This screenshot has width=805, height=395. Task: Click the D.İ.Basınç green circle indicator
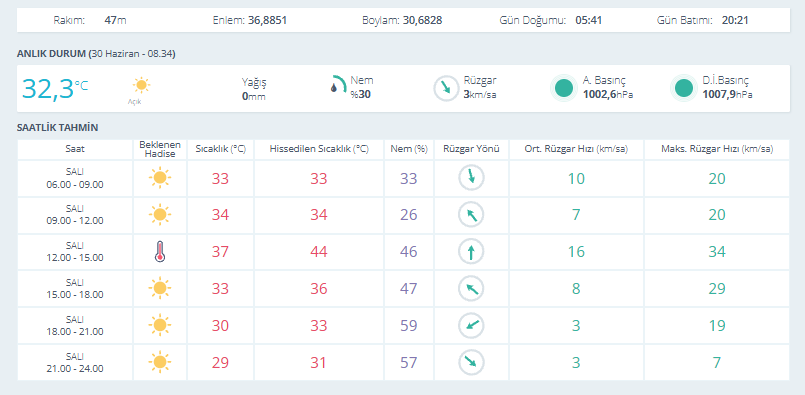[684, 88]
